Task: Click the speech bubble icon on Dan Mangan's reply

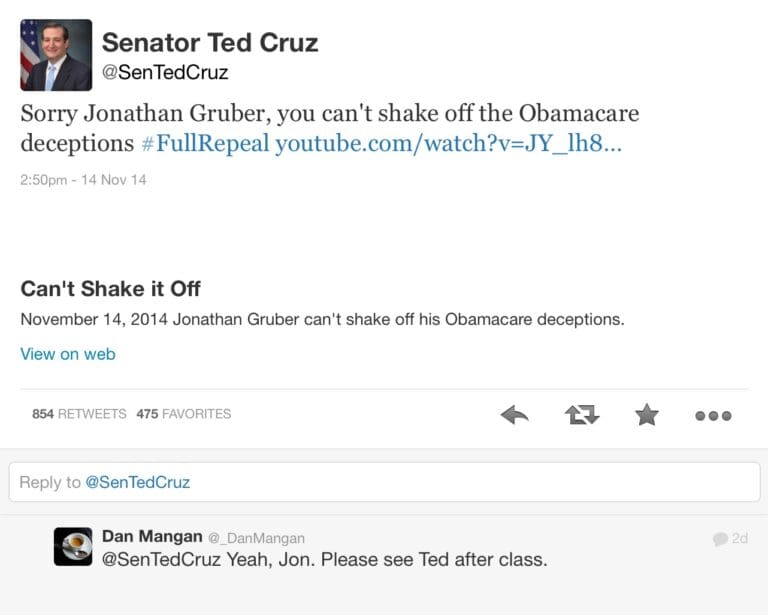Action: 720,539
